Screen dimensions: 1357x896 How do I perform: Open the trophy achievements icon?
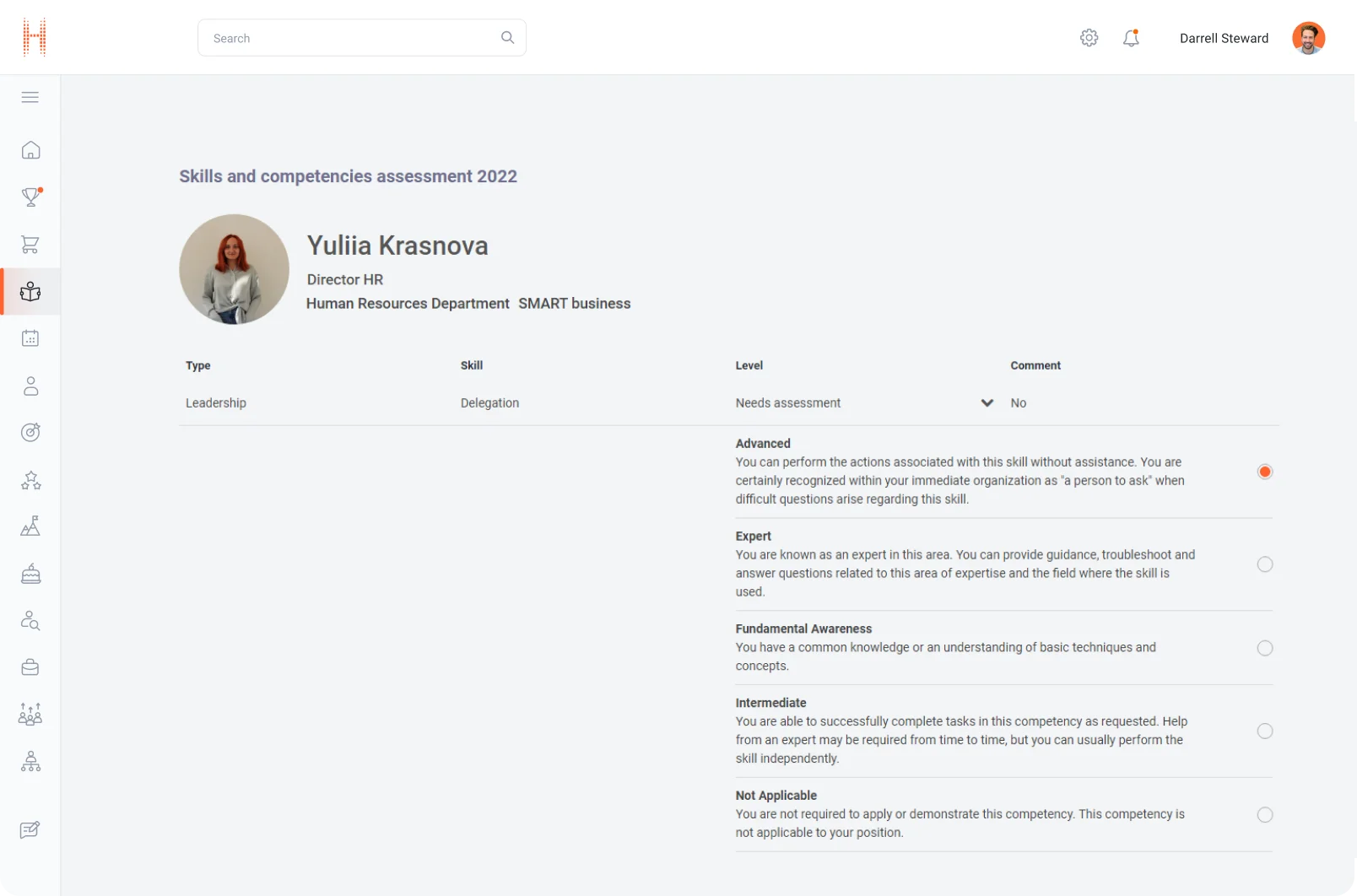30,197
